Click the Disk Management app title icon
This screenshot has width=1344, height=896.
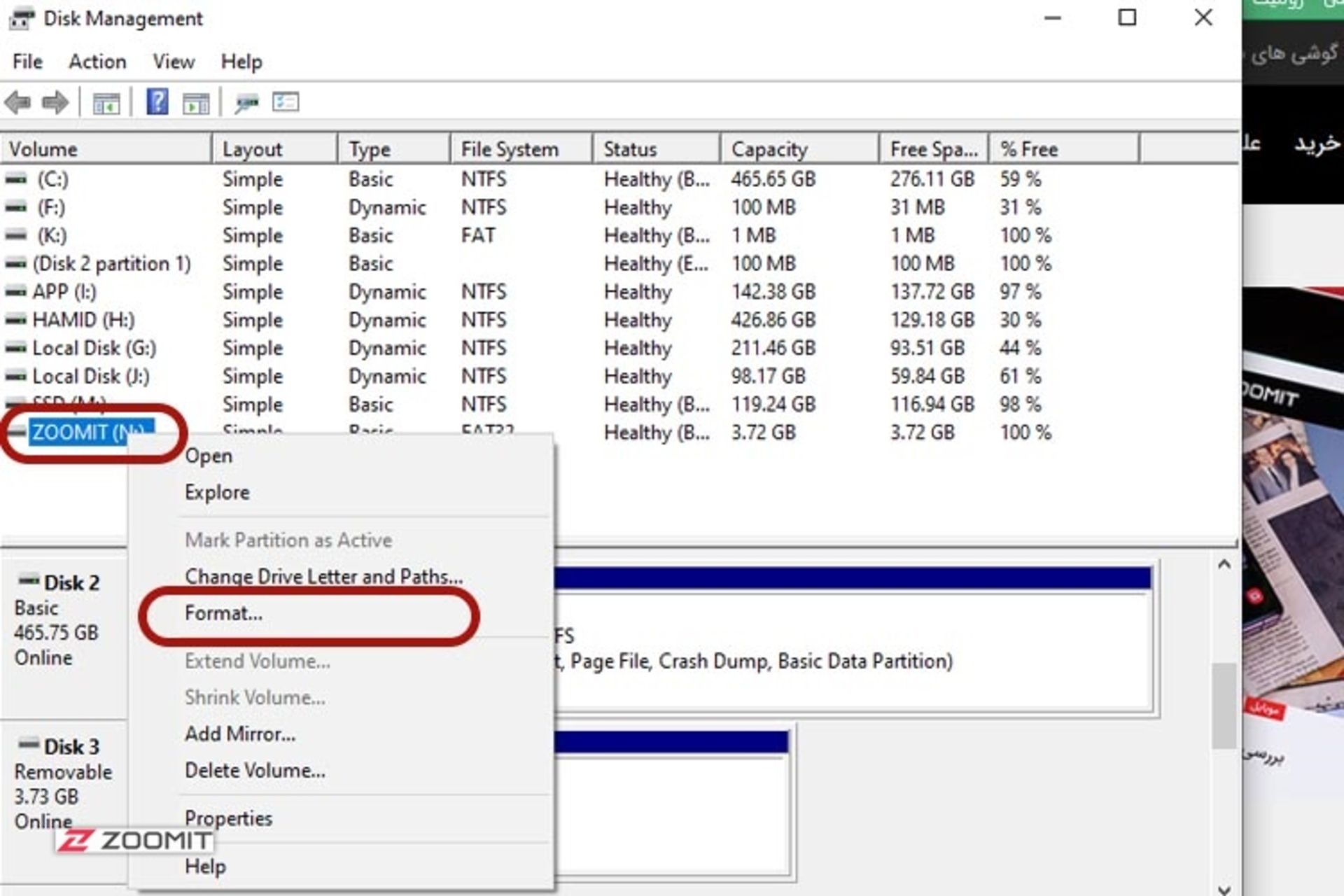(x=21, y=18)
